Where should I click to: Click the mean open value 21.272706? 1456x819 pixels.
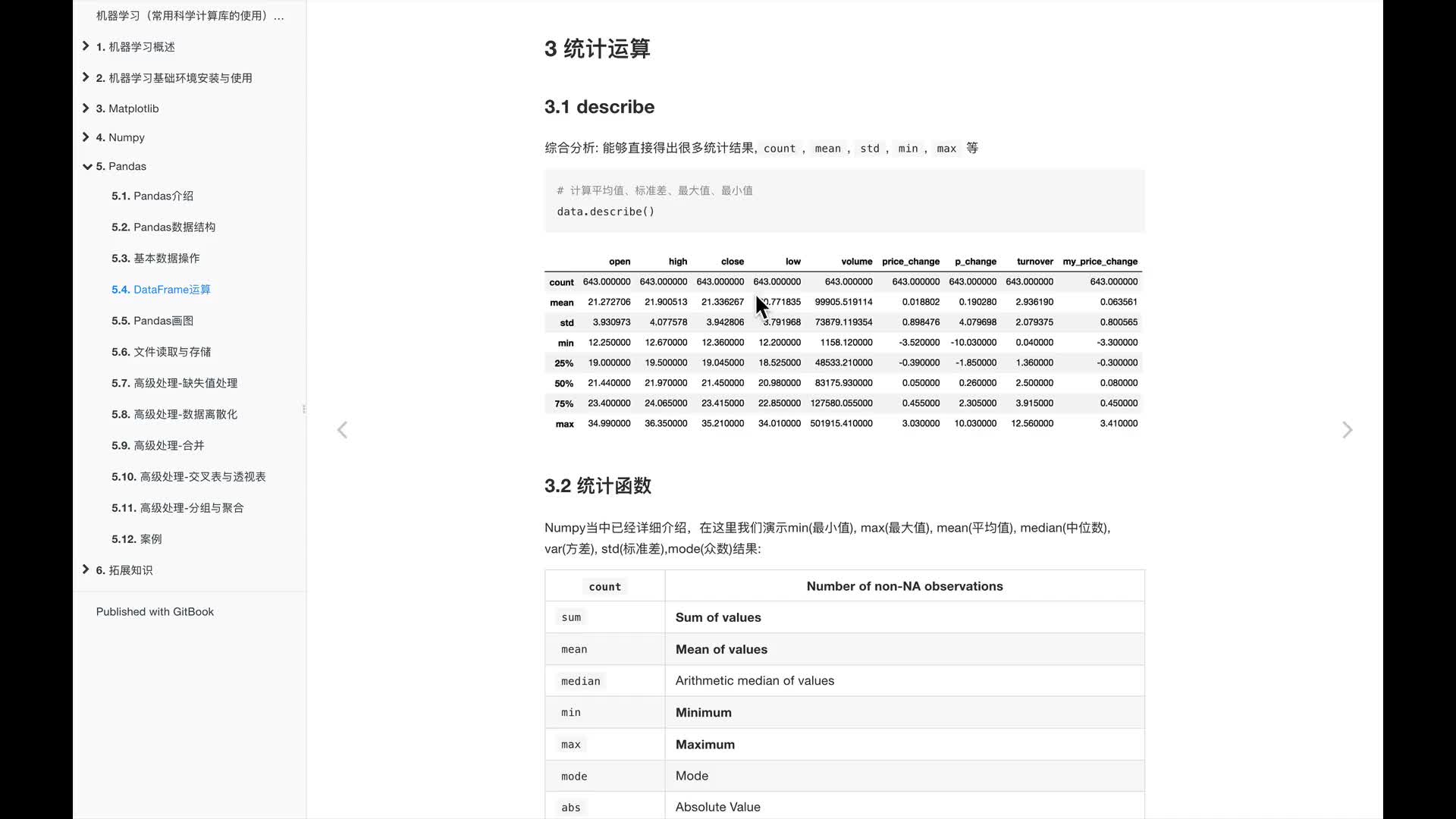coord(609,302)
